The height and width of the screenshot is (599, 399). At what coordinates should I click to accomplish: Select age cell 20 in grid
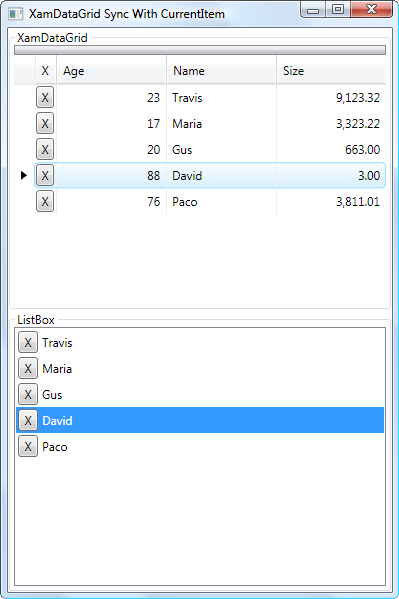point(111,149)
